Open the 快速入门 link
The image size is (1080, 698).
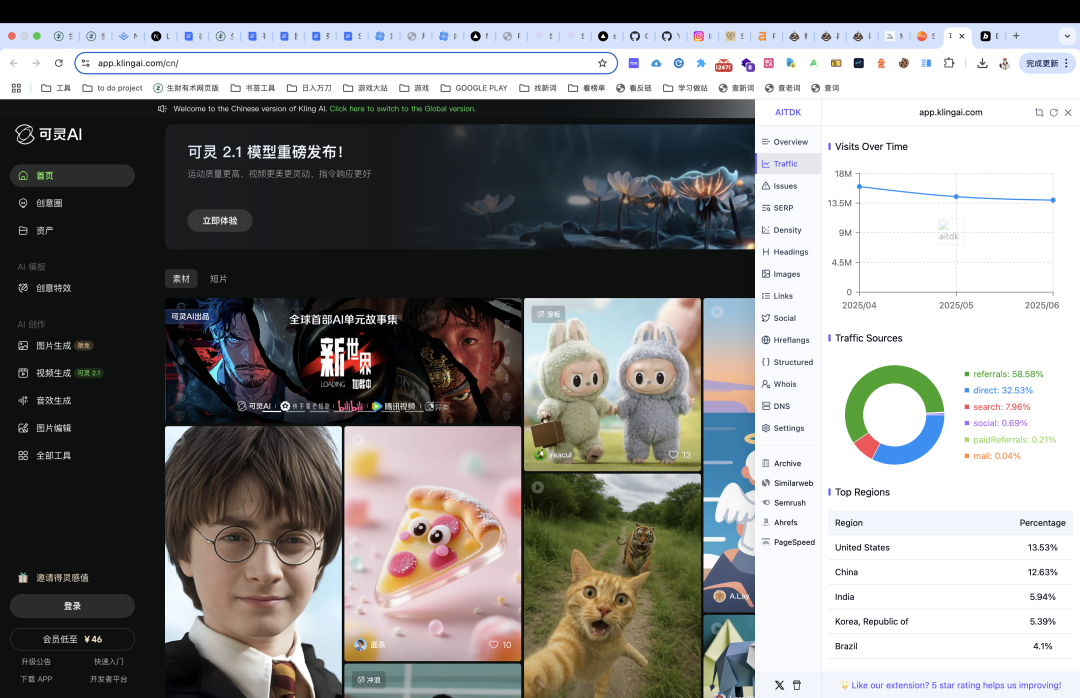click(x=109, y=661)
